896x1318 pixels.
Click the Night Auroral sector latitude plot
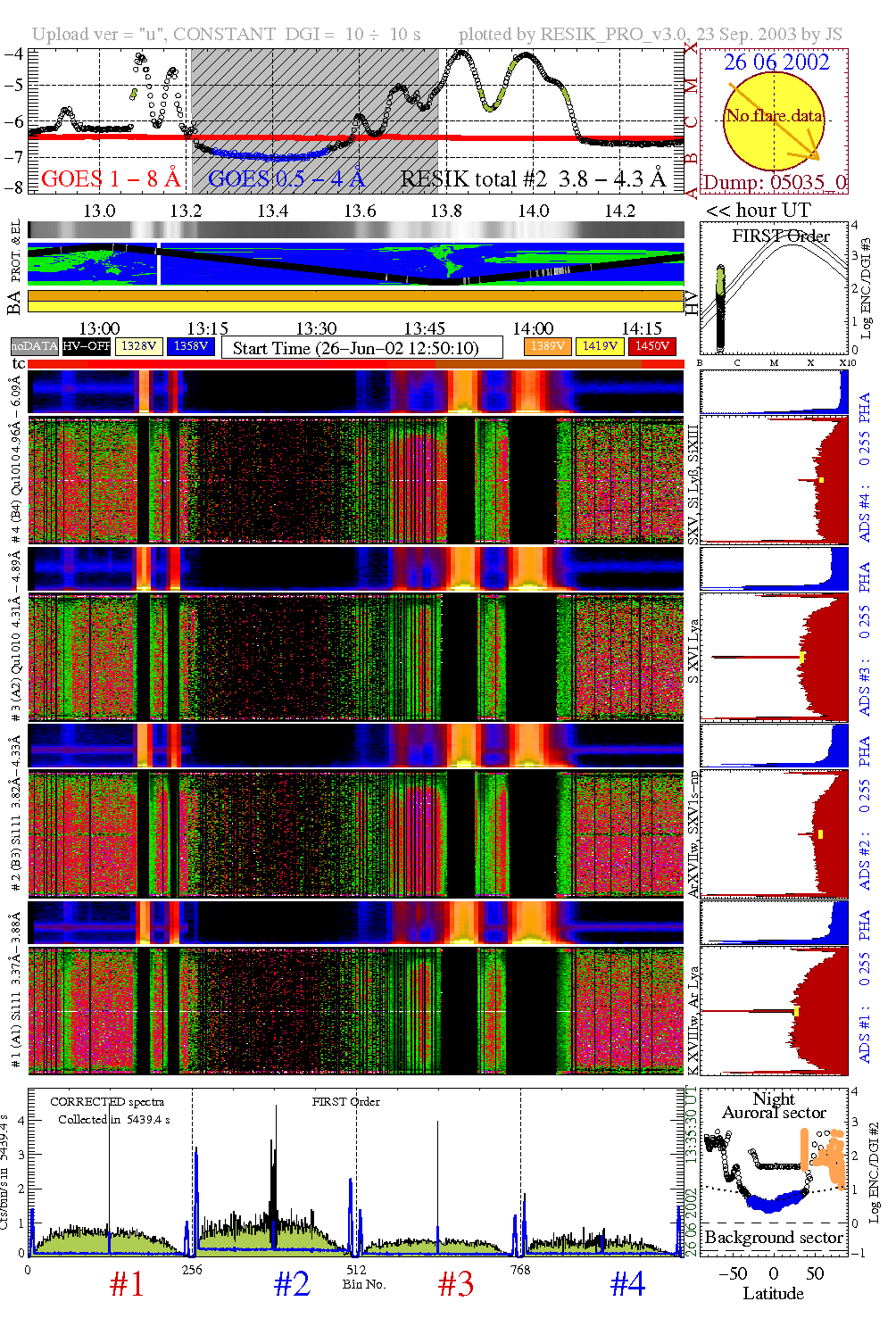pos(774,1171)
